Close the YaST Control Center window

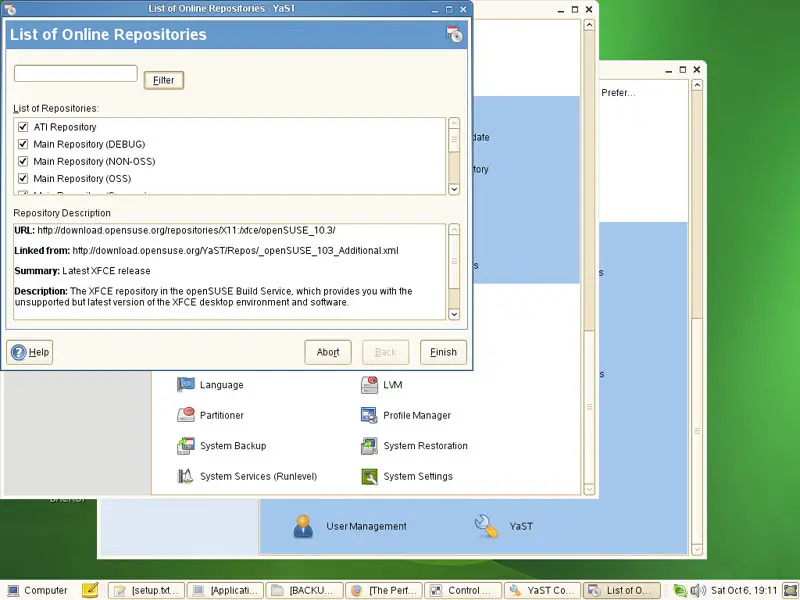589,9
